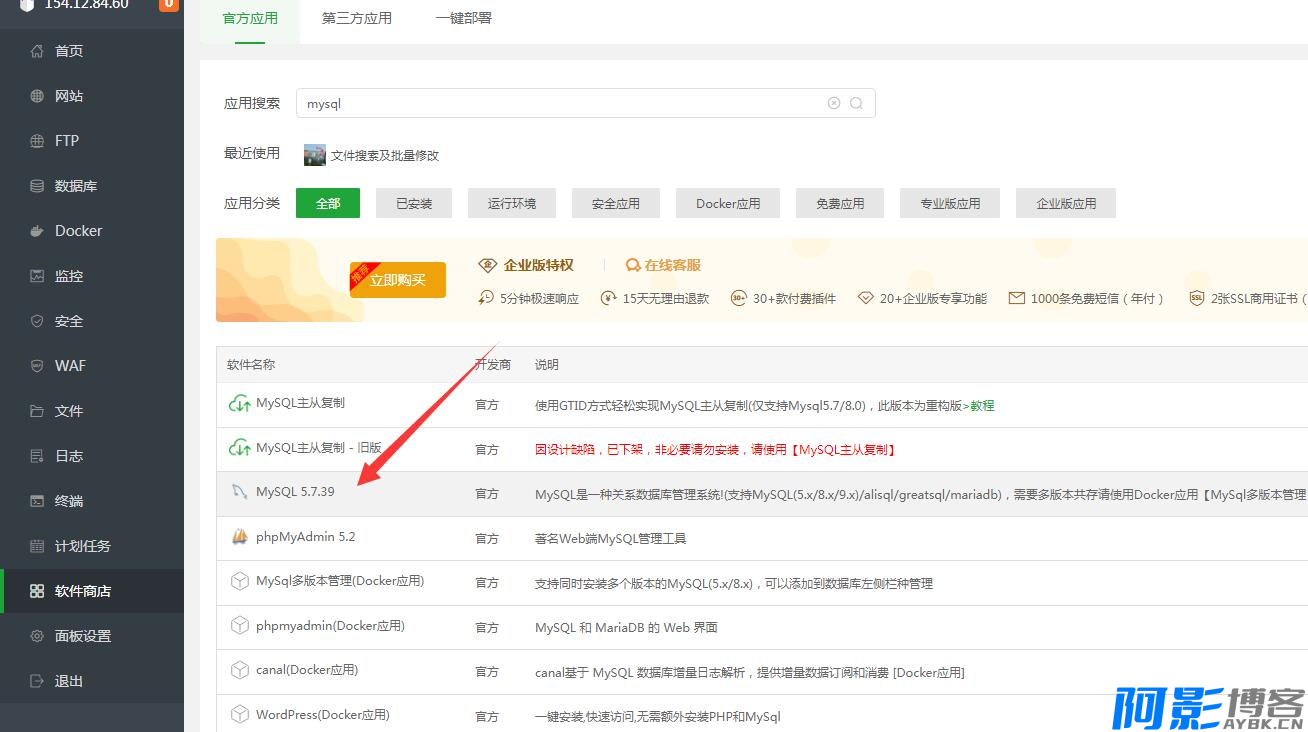This screenshot has width=1308, height=732.
Task: Click the 计划任务 calendar icon
Action: click(x=37, y=546)
